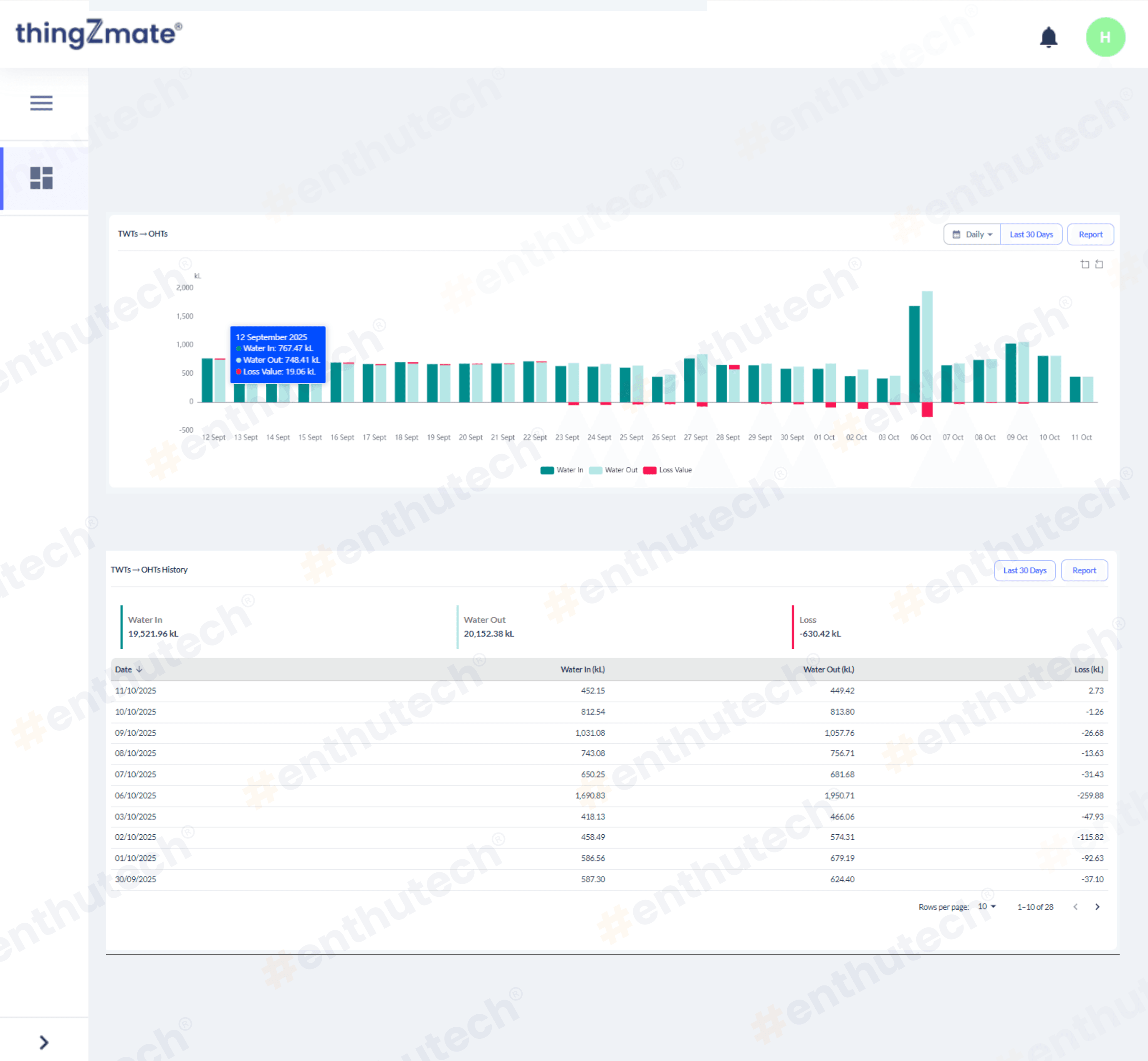This screenshot has height=1061, width=1148.
Task: Click the History section Report button
Action: [1084, 570]
